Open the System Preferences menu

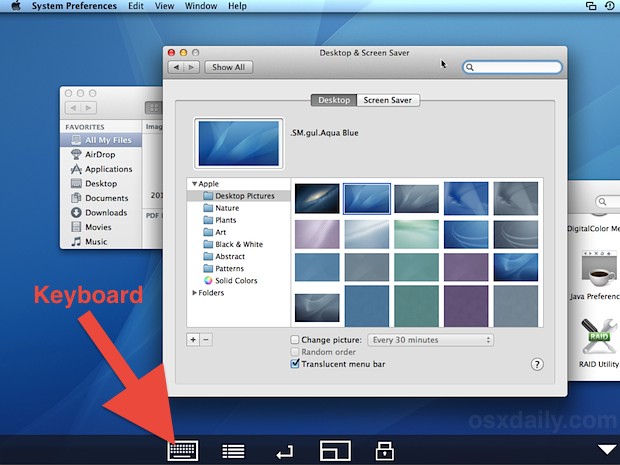[74, 6]
